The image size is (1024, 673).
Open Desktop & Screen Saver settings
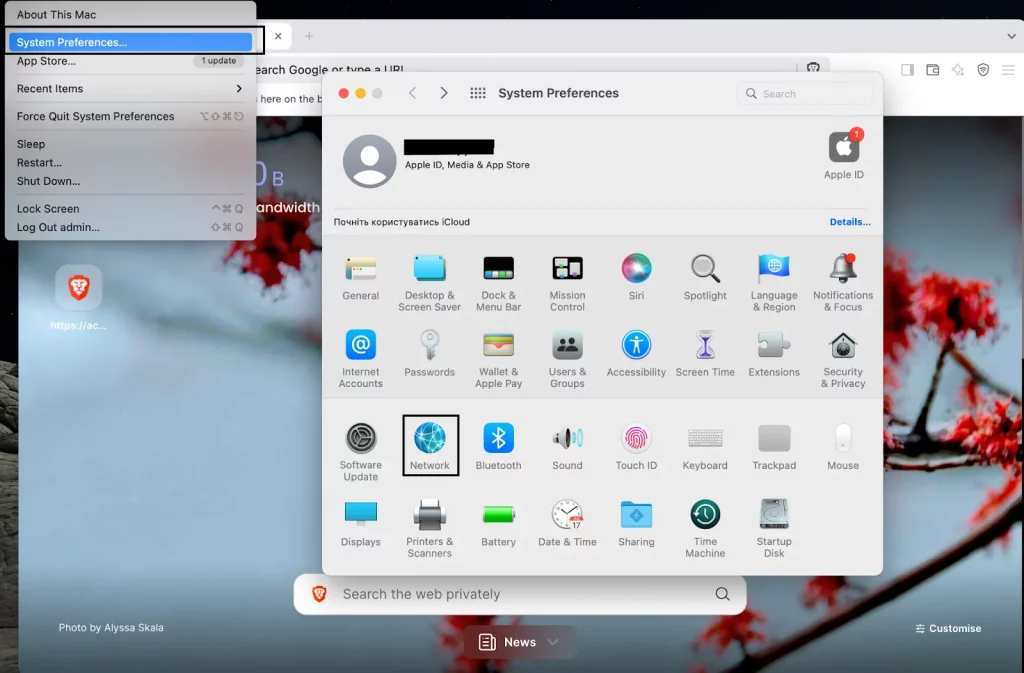pyautogui.click(x=429, y=283)
